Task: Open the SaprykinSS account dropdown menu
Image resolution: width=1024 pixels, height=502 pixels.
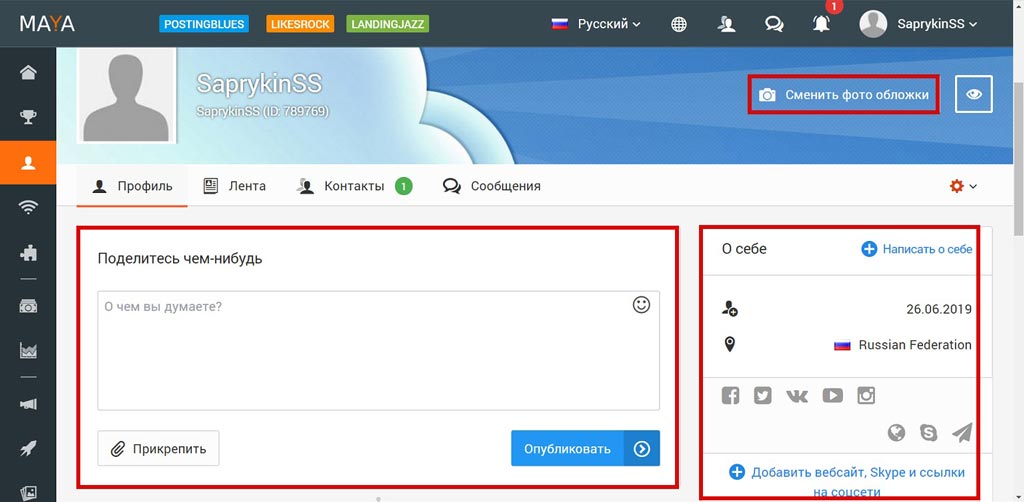Action: pyautogui.click(x=918, y=24)
